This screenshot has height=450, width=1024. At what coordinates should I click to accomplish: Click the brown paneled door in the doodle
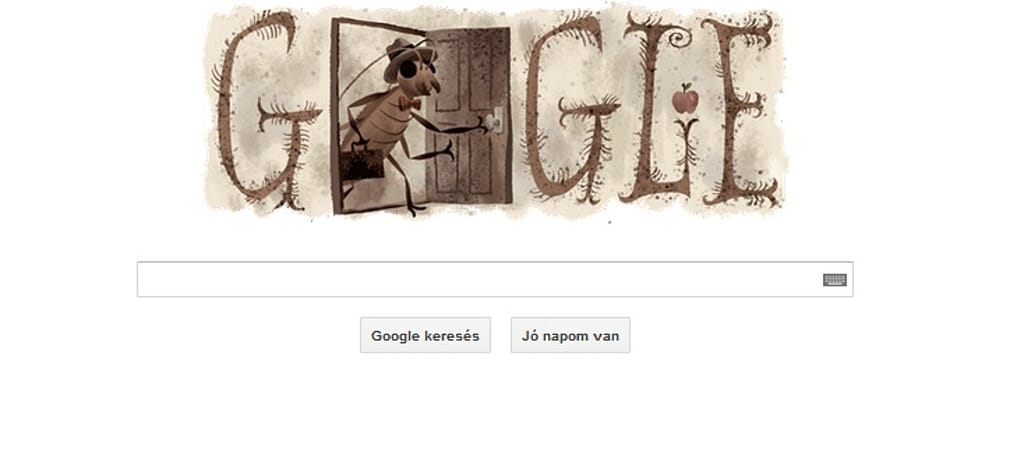tap(468, 116)
